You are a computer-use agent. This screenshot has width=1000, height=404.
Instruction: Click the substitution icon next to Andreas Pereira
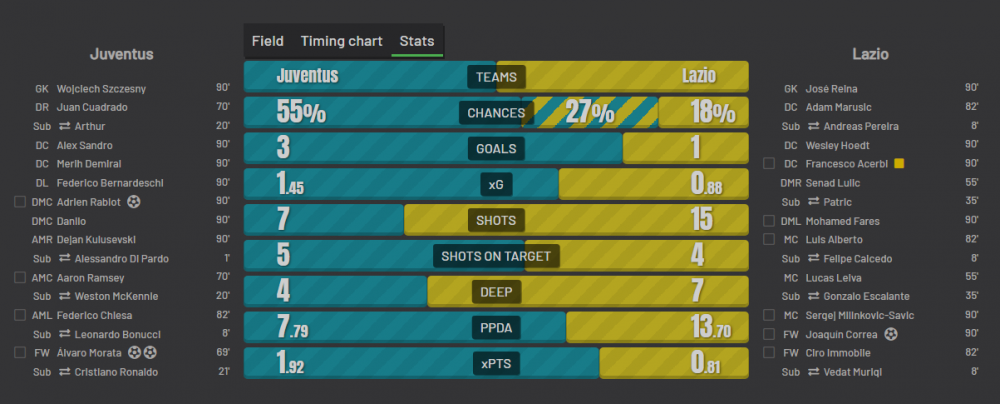[x=813, y=126]
